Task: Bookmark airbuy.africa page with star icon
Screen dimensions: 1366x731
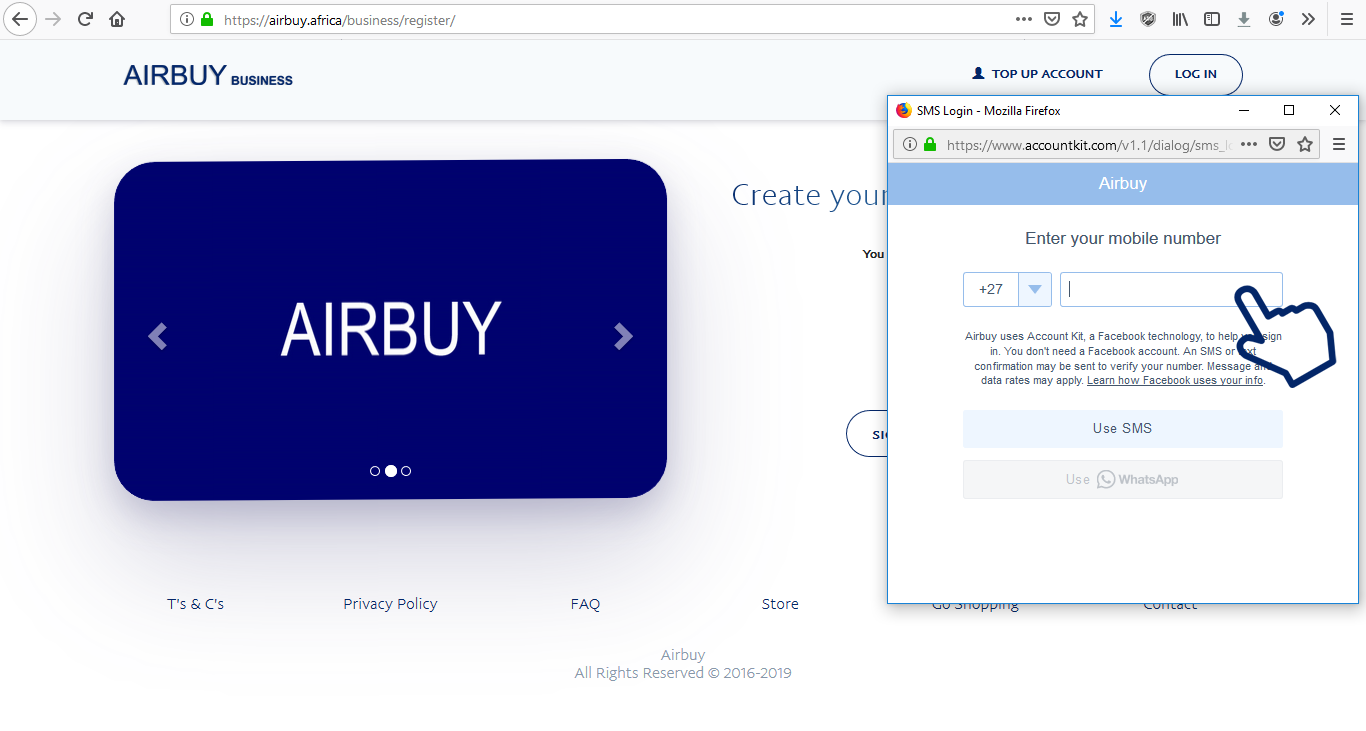Action: [x=1080, y=19]
